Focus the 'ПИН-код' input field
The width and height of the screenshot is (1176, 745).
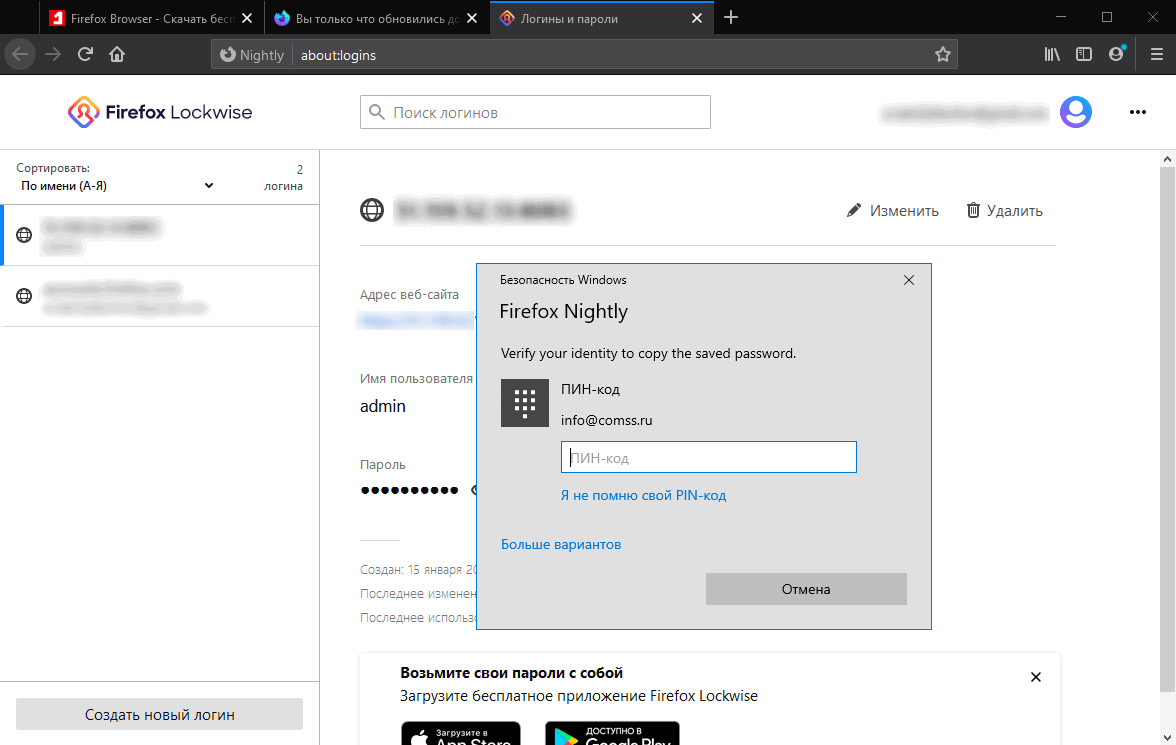[709, 457]
